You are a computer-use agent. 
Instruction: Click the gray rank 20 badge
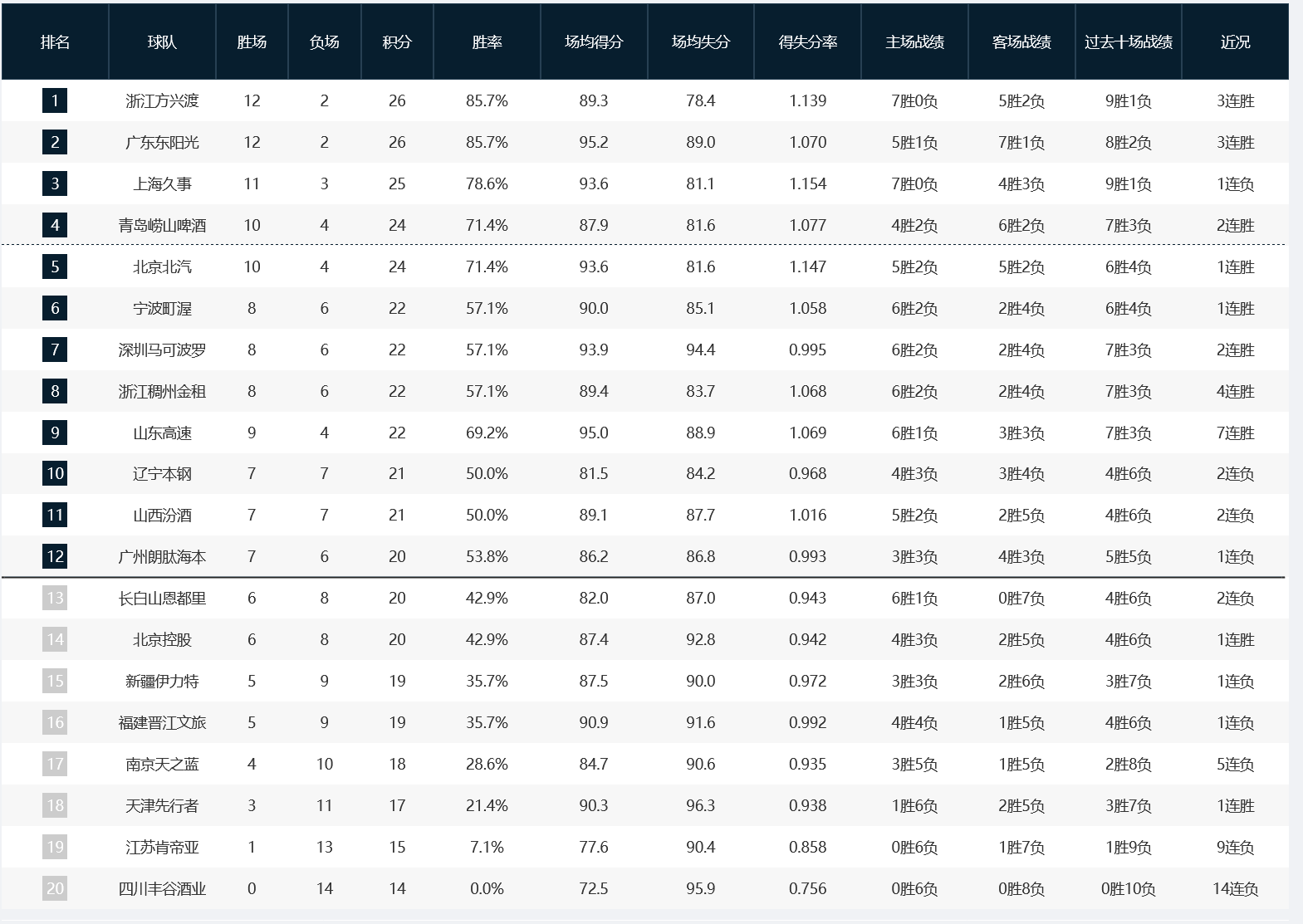55,888
